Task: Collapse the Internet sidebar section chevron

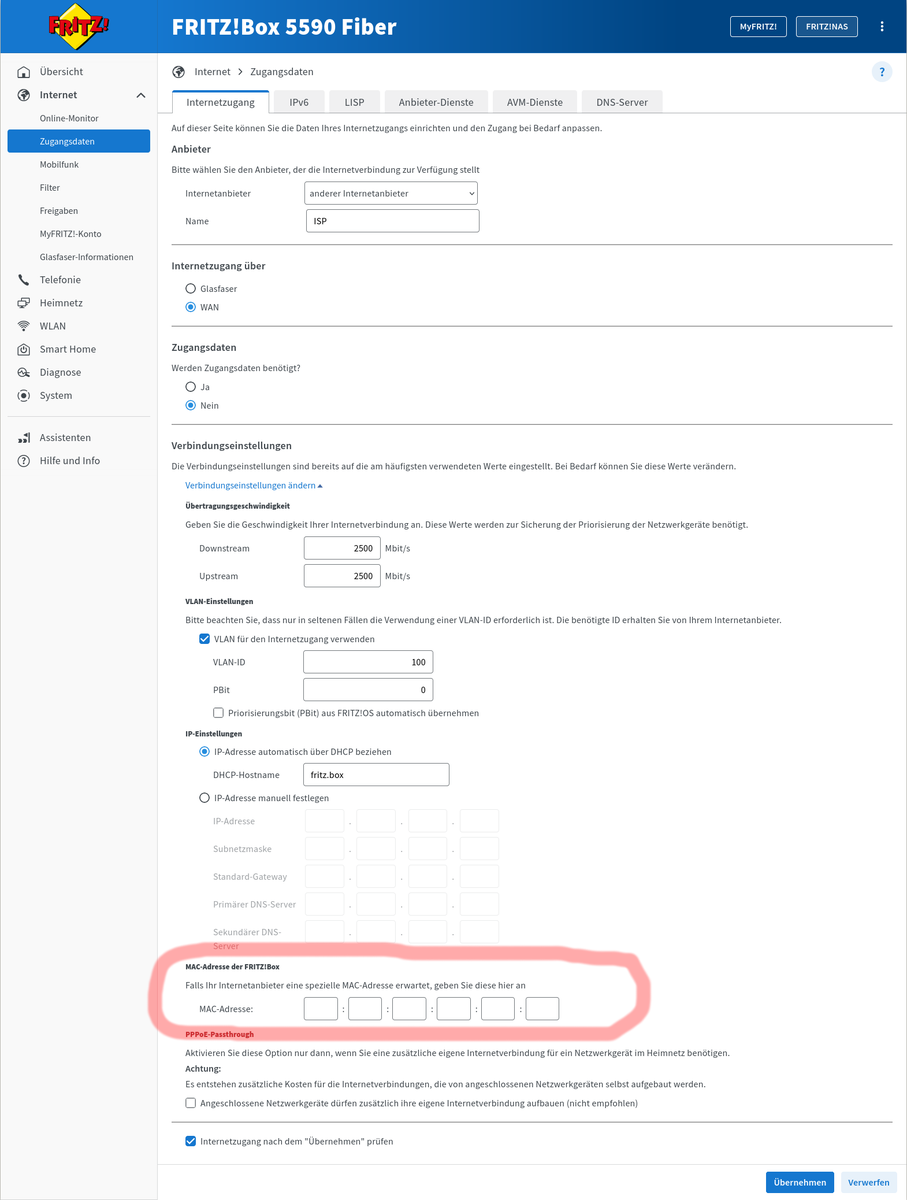Action: pos(140,95)
